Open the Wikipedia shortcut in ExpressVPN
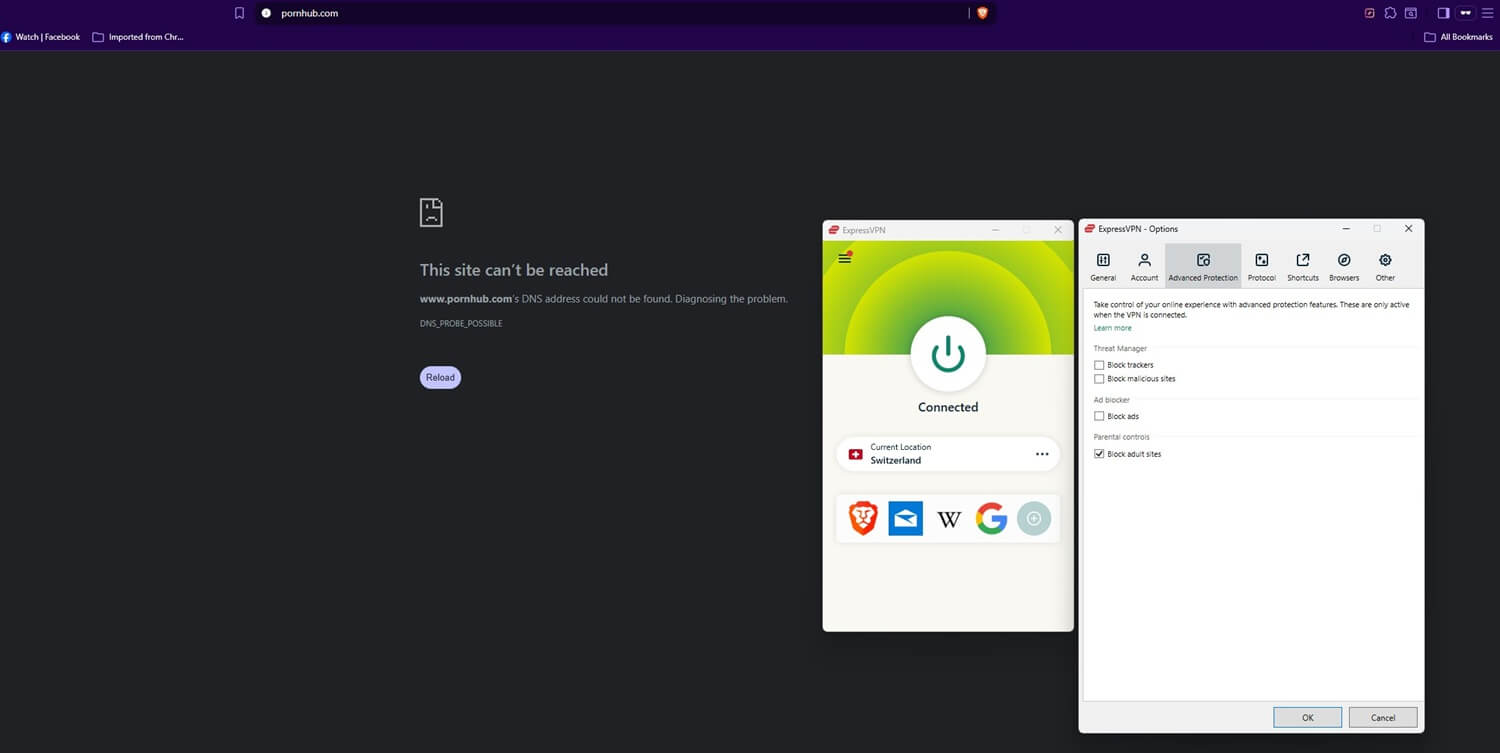This screenshot has height=753, width=1500. click(948, 518)
